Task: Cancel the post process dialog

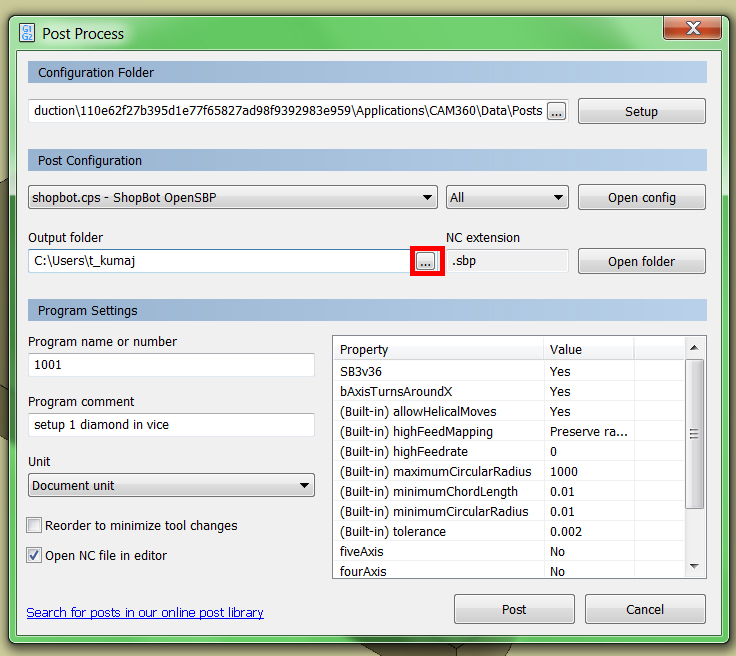Action: point(645,609)
